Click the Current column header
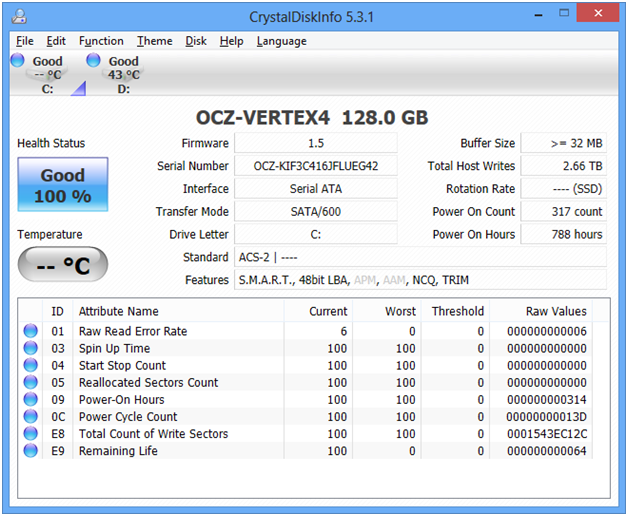 pyautogui.click(x=318, y=311)
